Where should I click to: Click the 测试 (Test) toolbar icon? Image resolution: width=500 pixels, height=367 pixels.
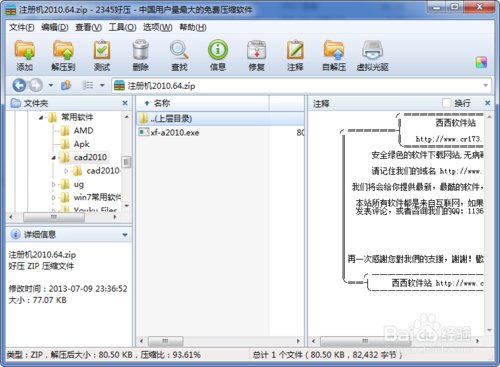tap(102, 51)
